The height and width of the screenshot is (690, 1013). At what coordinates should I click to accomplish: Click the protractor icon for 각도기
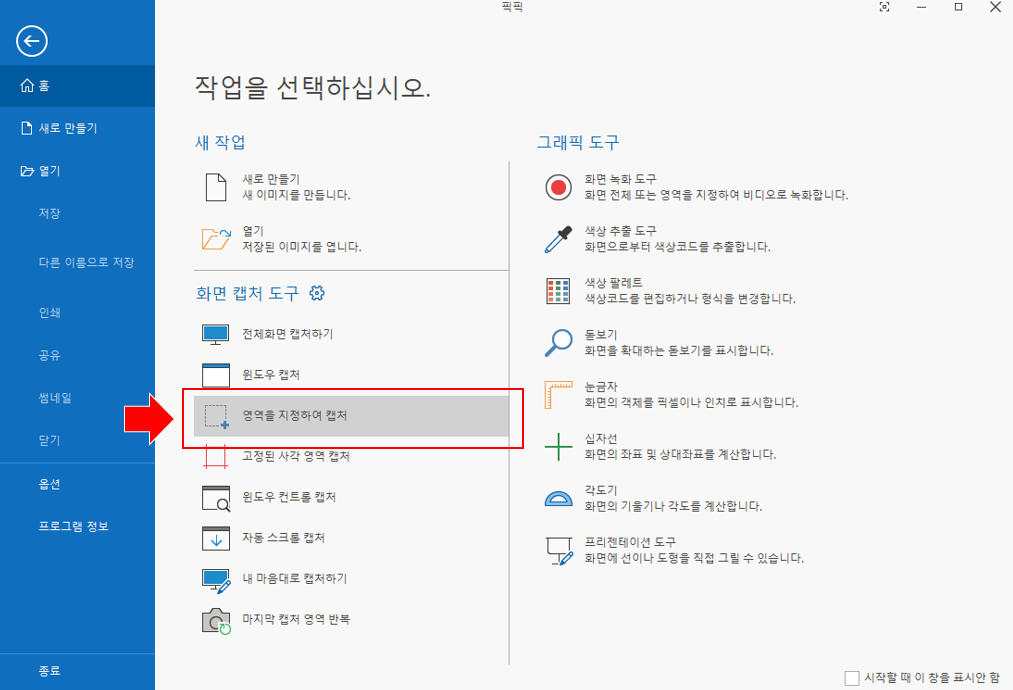coord(558,499)
